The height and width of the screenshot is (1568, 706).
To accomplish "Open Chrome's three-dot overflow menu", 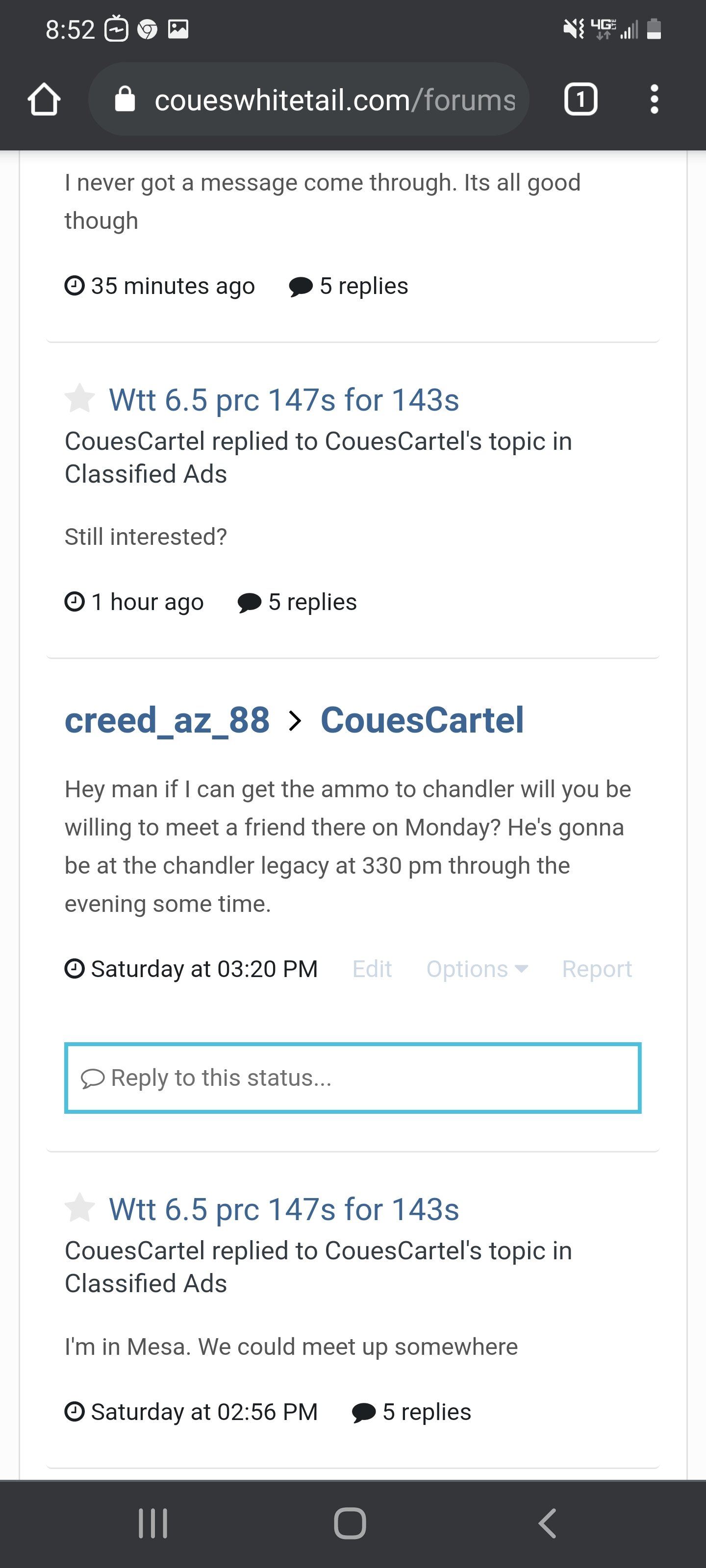I will click(x=654, y=99).
